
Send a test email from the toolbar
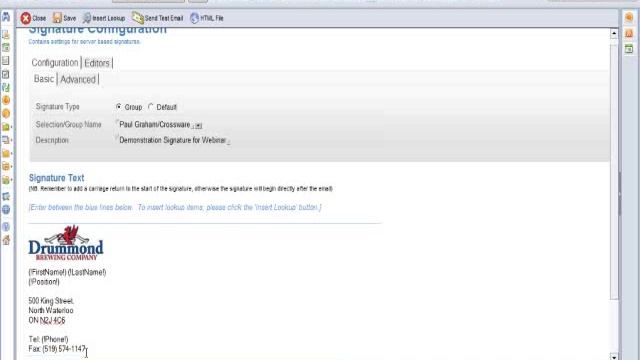pyautogui.click(x=158, y=18)
